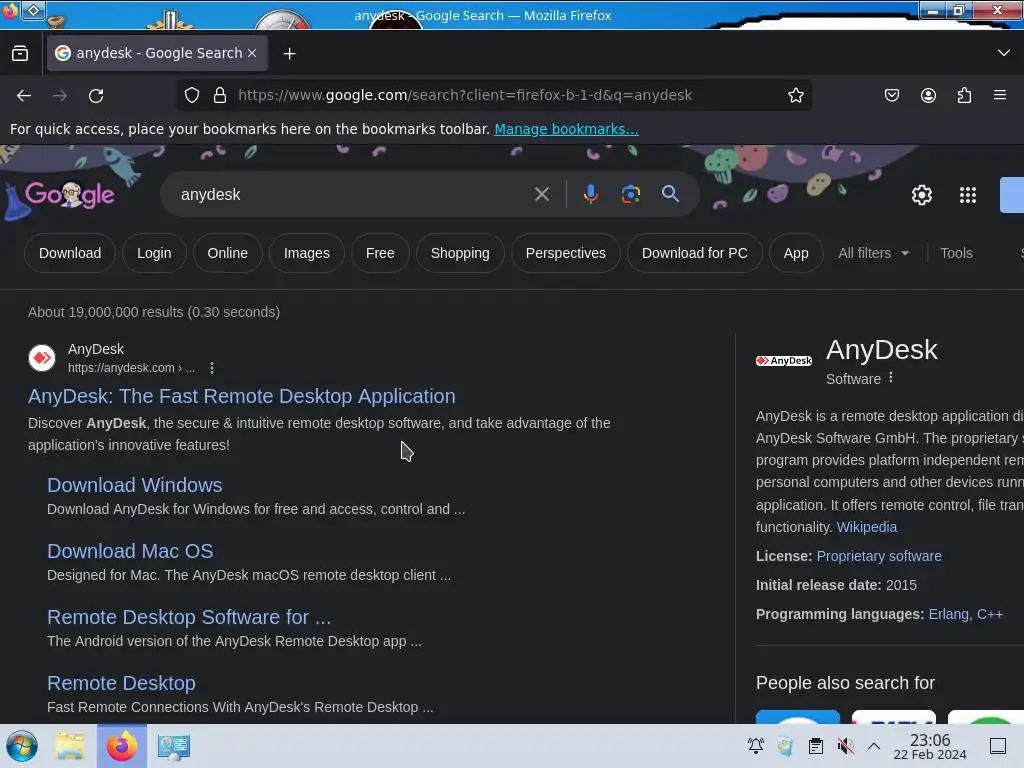
Task: Show desktop with the tray square button
Action: 998,746
